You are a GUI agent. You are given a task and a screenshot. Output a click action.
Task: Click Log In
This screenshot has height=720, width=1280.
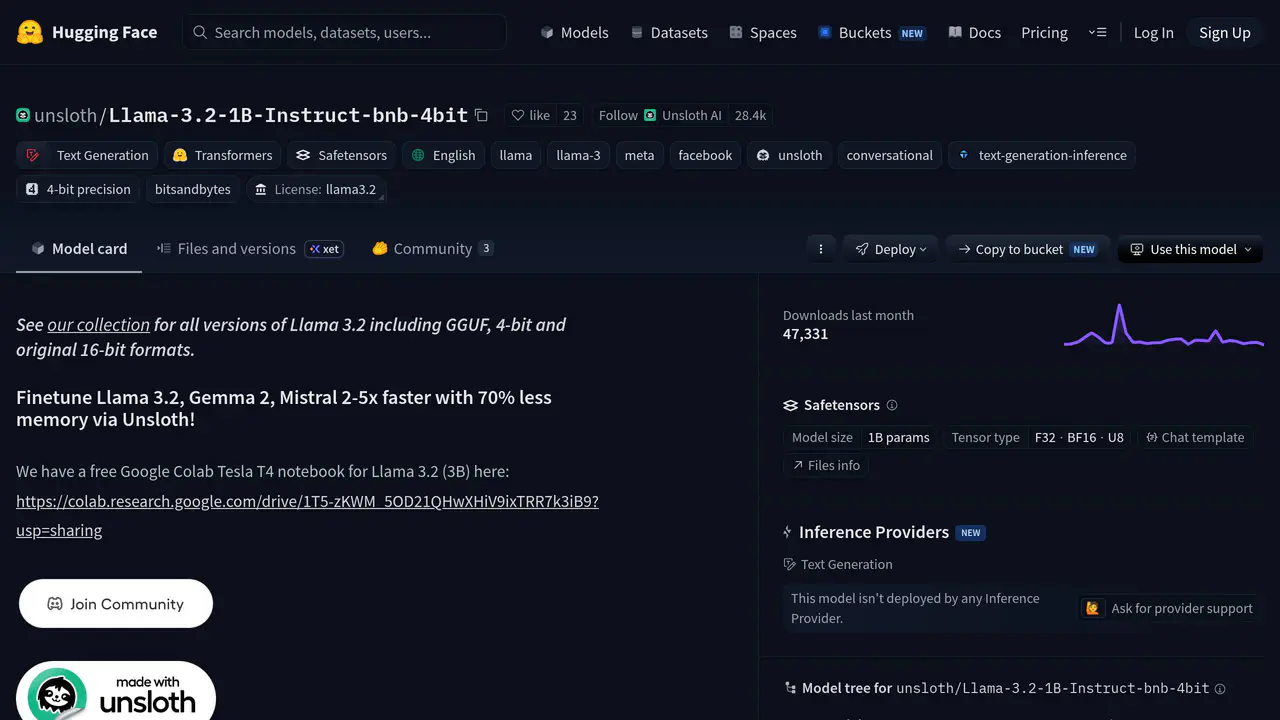tap(1153, 33)
